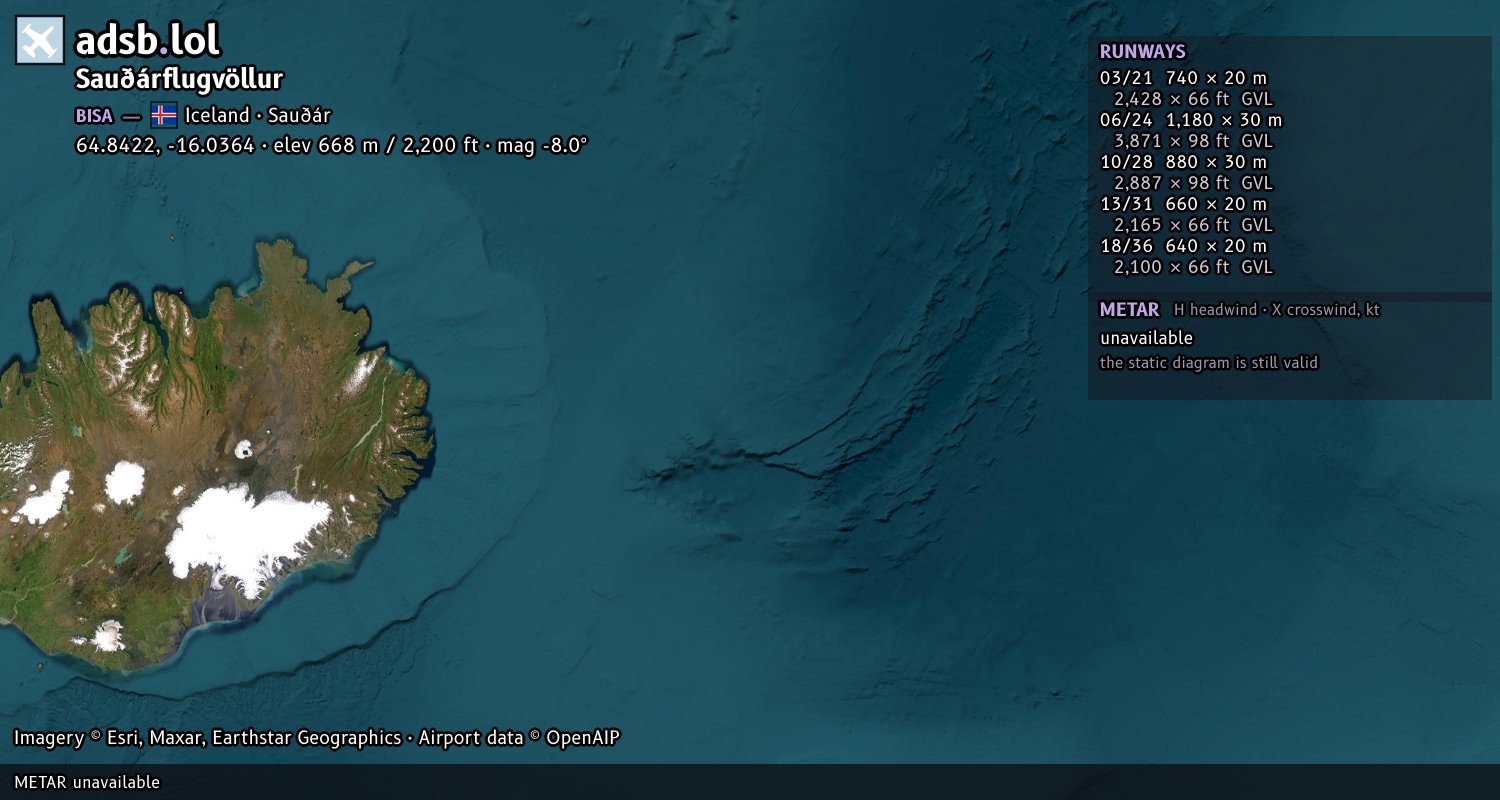Image resolution: width=1500 pixels, height=800 pixels.
Task: Select runway row "10/28 880 × 30 m"
Action: [x=1184, y=162]
